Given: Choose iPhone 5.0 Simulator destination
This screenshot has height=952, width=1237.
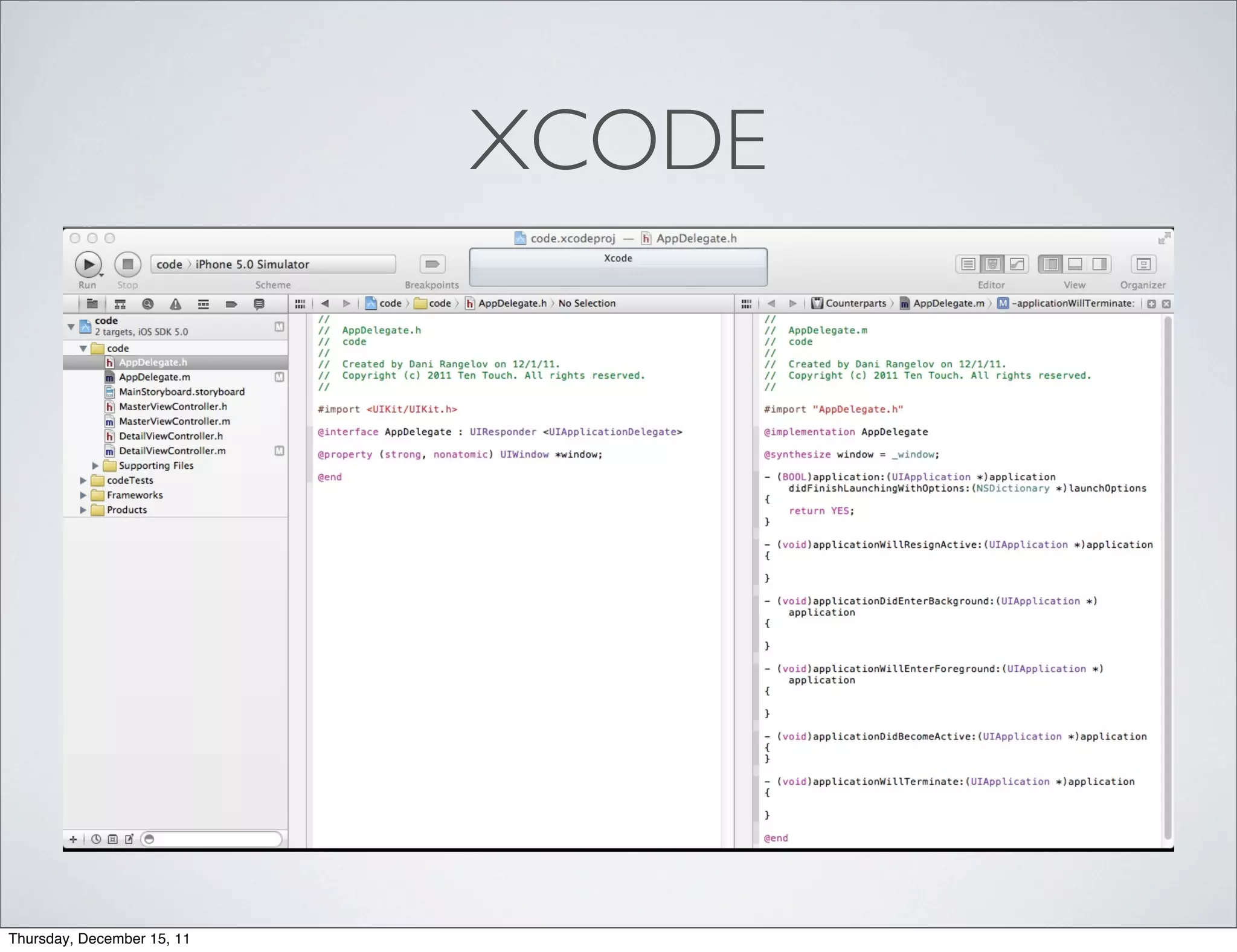Looking at the screenshot, I should tap(252, 265).
